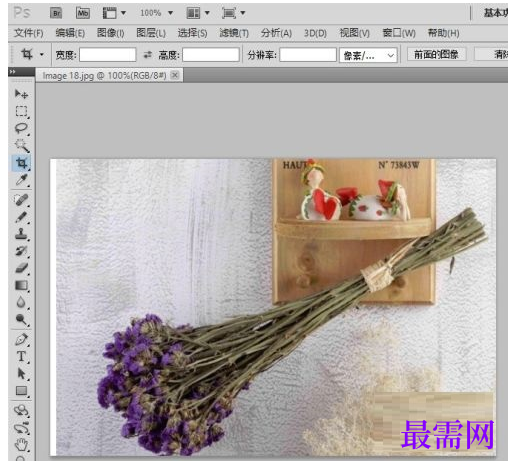
Task: Open the 图层(L) menu
Action: [151, 33]
